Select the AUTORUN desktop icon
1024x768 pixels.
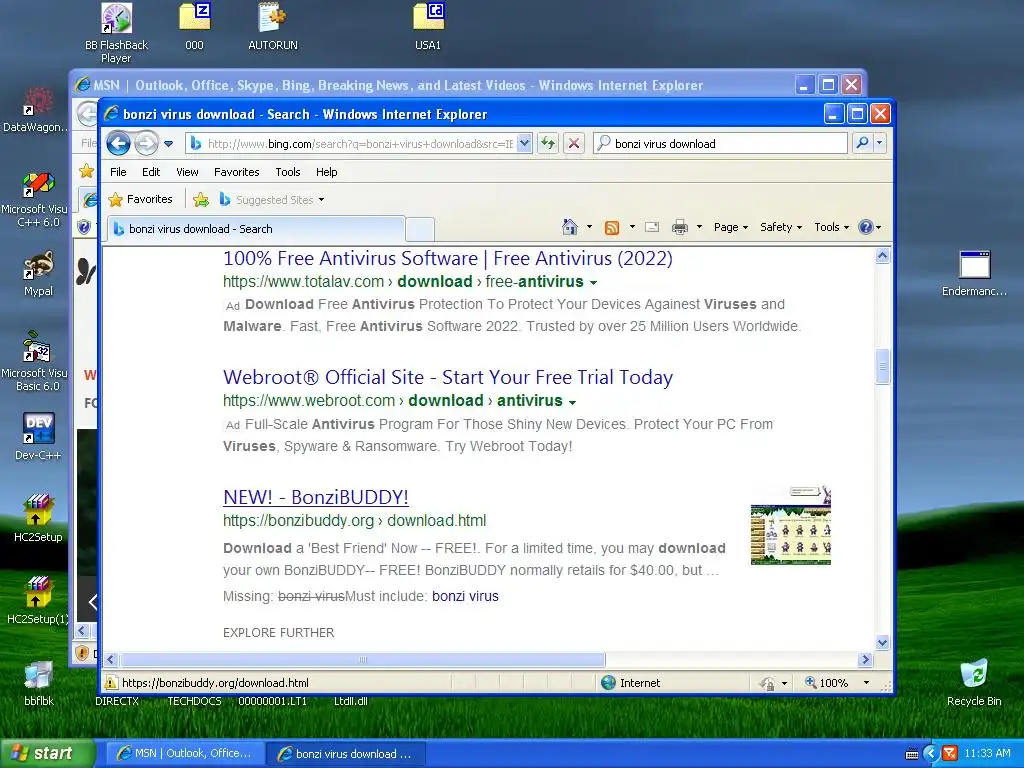273,27
